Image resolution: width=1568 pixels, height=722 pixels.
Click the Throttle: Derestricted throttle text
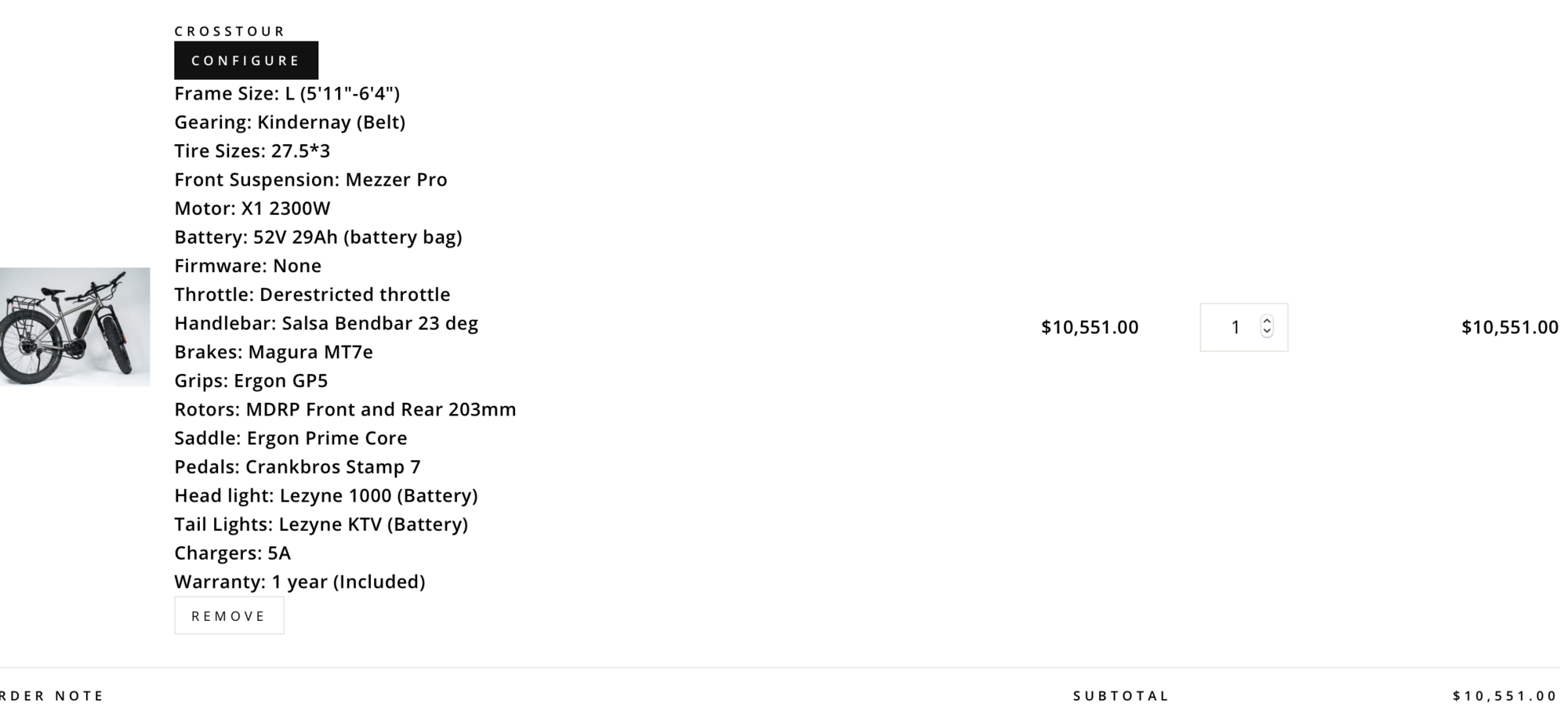[312, 295]
